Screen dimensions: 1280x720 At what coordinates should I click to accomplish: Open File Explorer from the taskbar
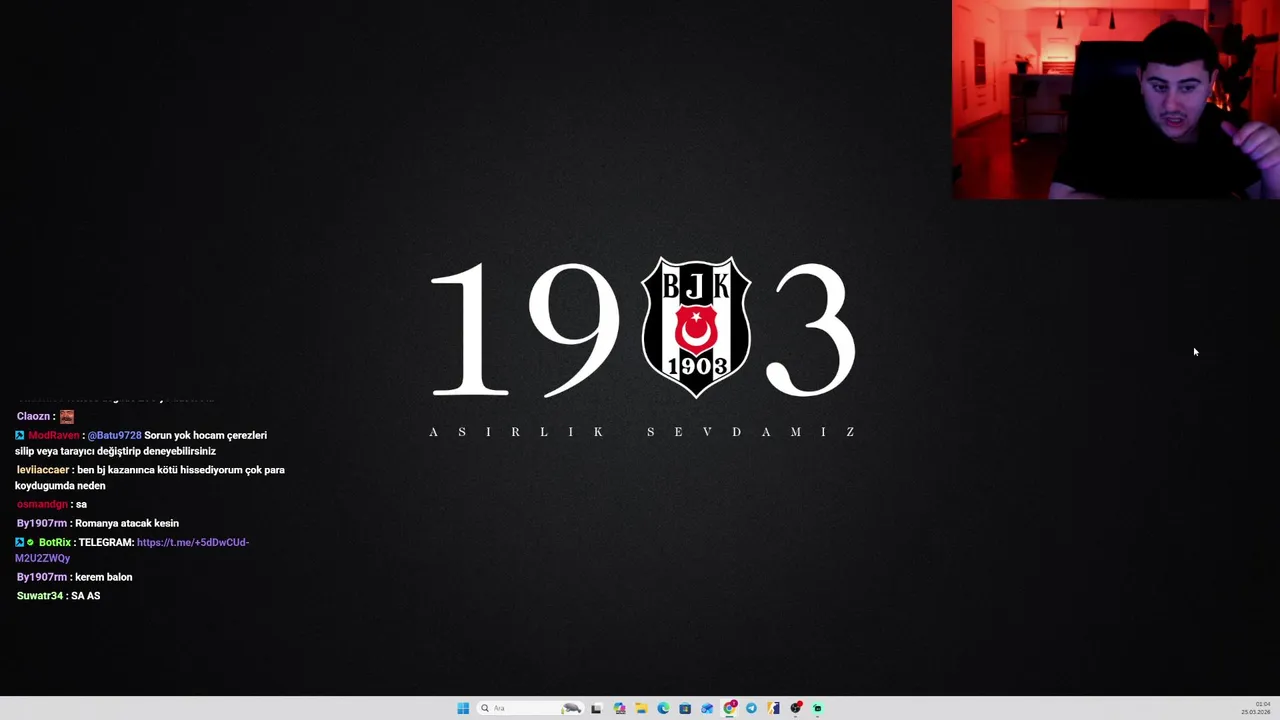pos(641,708)
